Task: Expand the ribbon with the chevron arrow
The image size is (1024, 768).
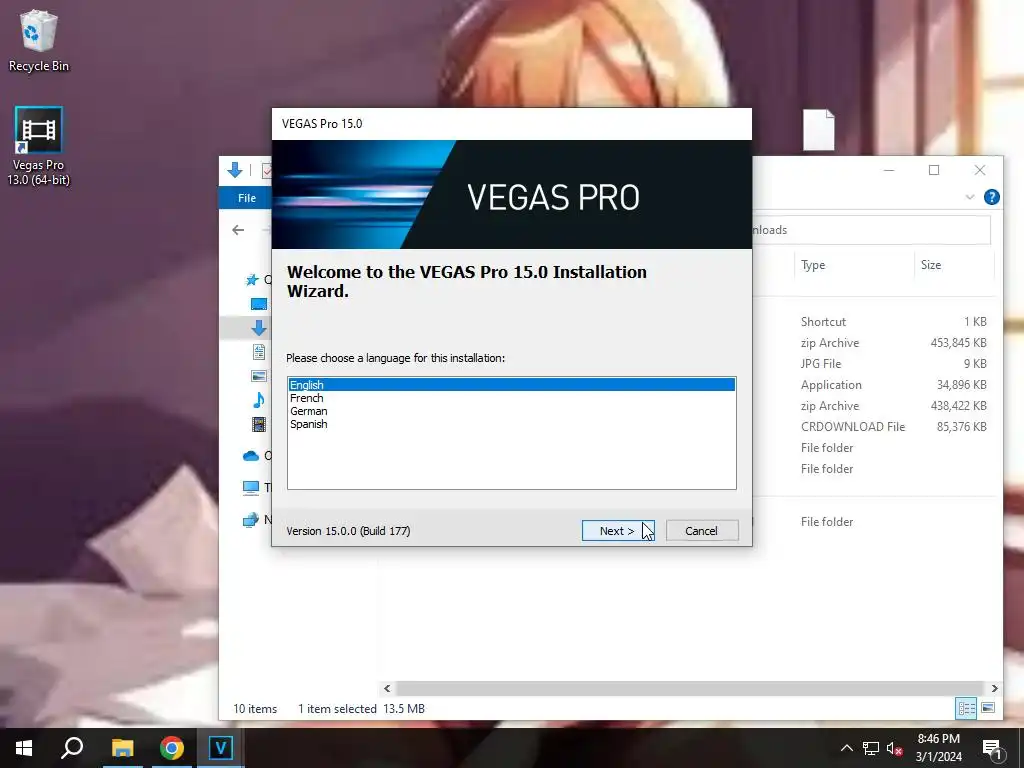Action: (970, 197)
